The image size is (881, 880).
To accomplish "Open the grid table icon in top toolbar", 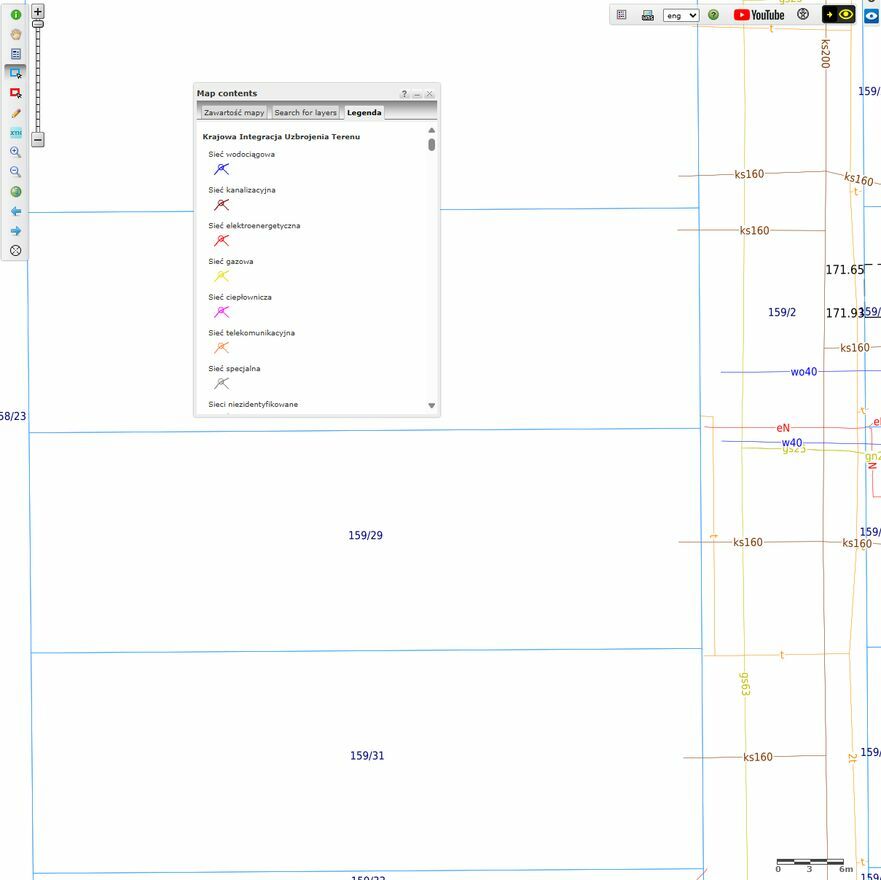I will (x=621, y=15).
